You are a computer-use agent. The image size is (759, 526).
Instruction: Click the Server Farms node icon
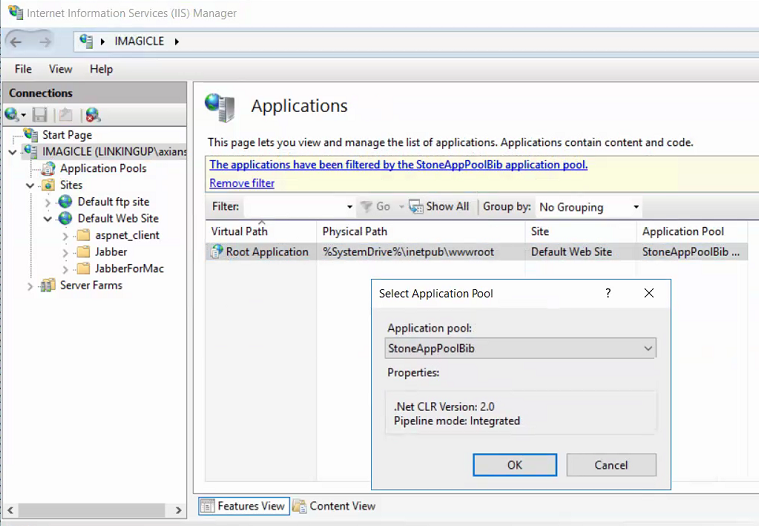[x=47, y=286]
